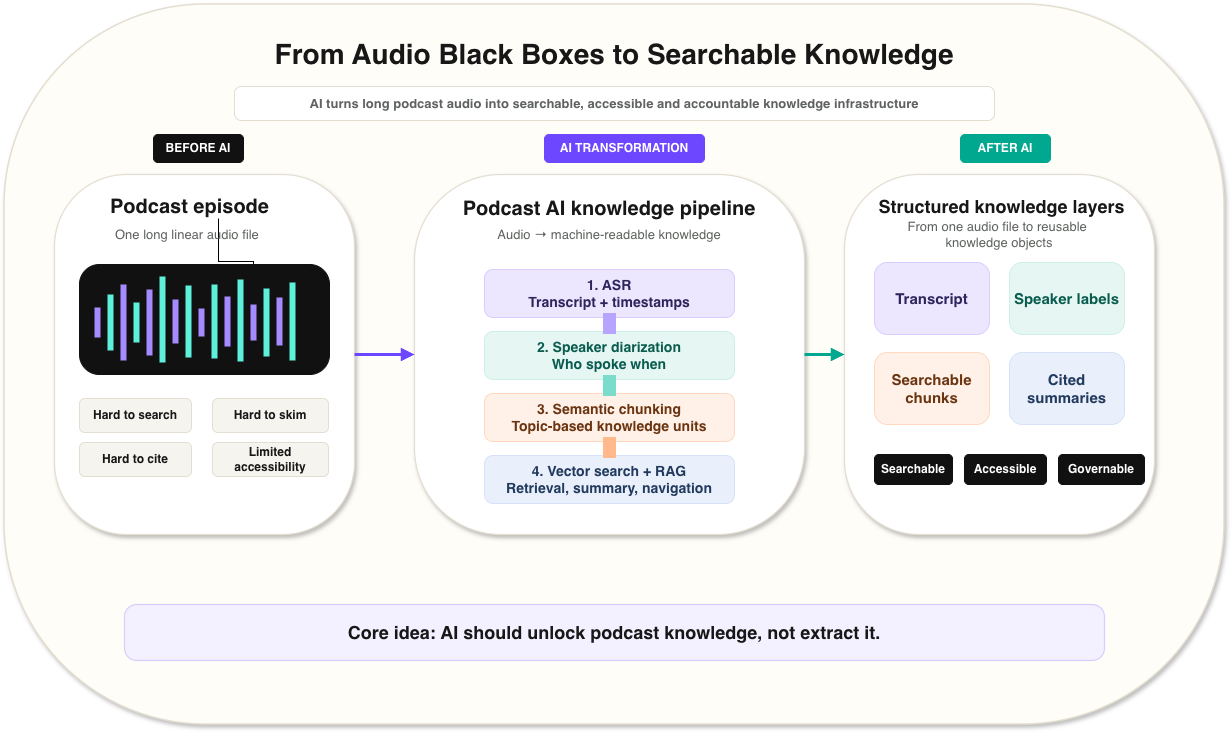Viewport: 1232px width, 733px height.
Task: Select the Audio → machine-readable knowledge caption
Action: 609,235
